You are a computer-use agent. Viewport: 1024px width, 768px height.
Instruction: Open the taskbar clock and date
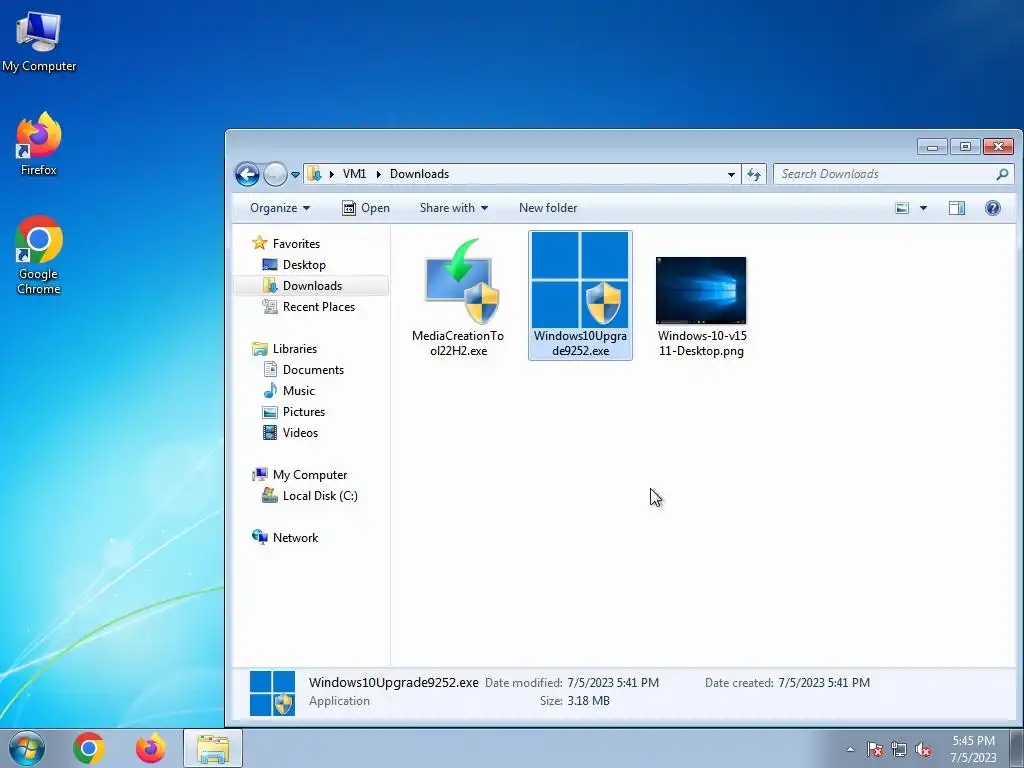tap(973, 749)
